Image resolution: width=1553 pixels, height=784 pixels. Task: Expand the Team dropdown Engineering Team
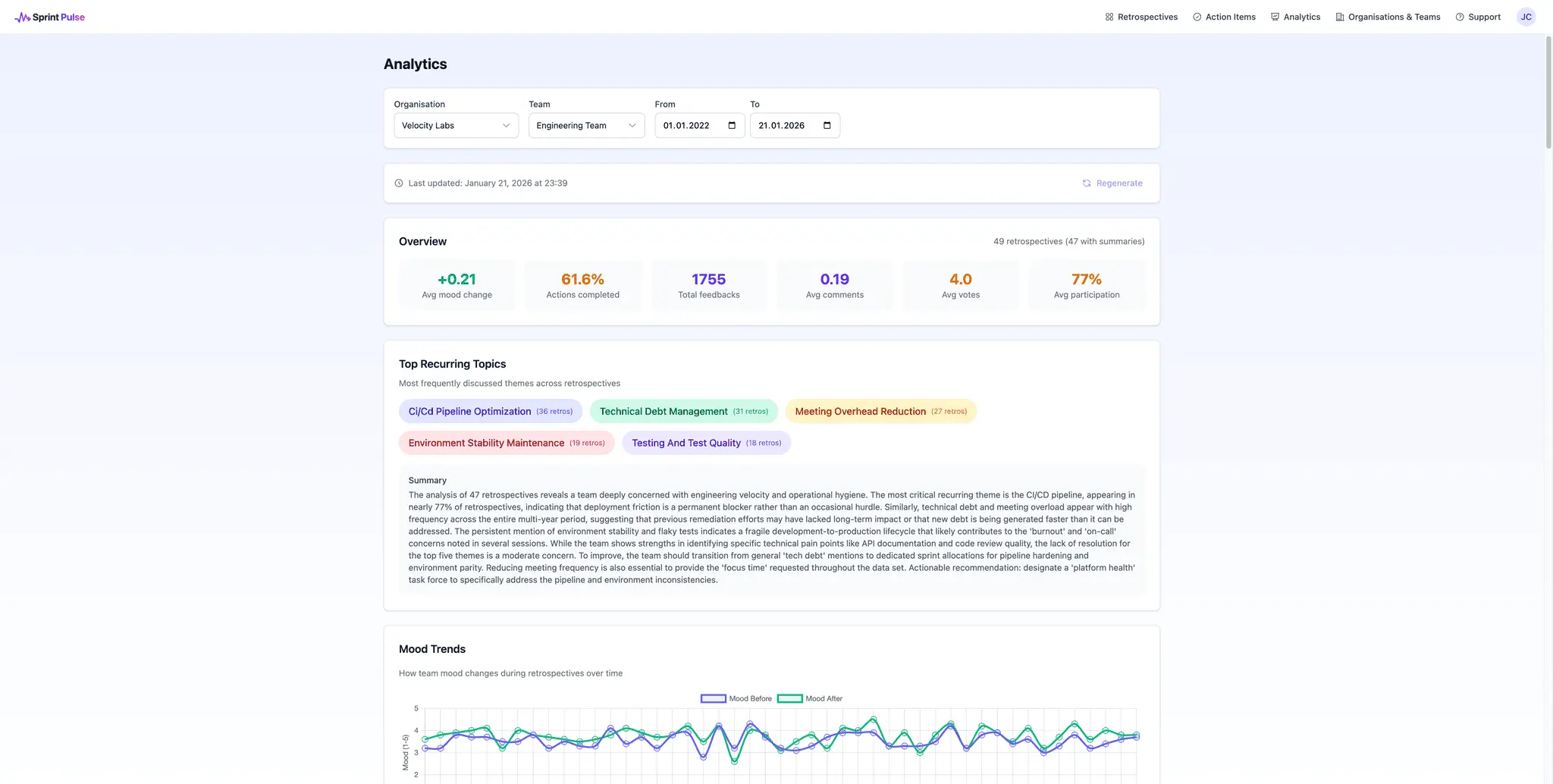tap(586, 125)
